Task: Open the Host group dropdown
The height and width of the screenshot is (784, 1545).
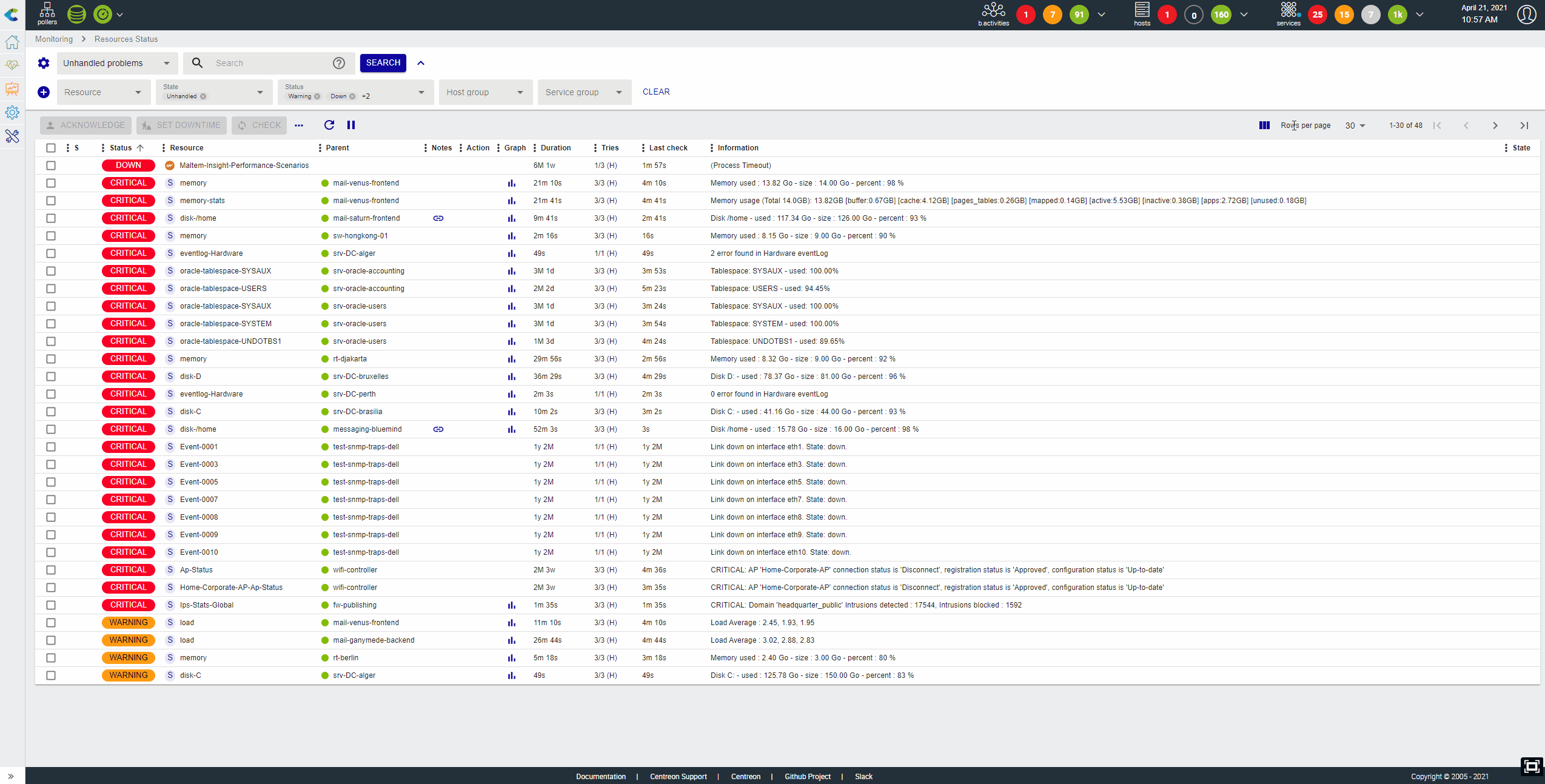Action: [485, 92]
